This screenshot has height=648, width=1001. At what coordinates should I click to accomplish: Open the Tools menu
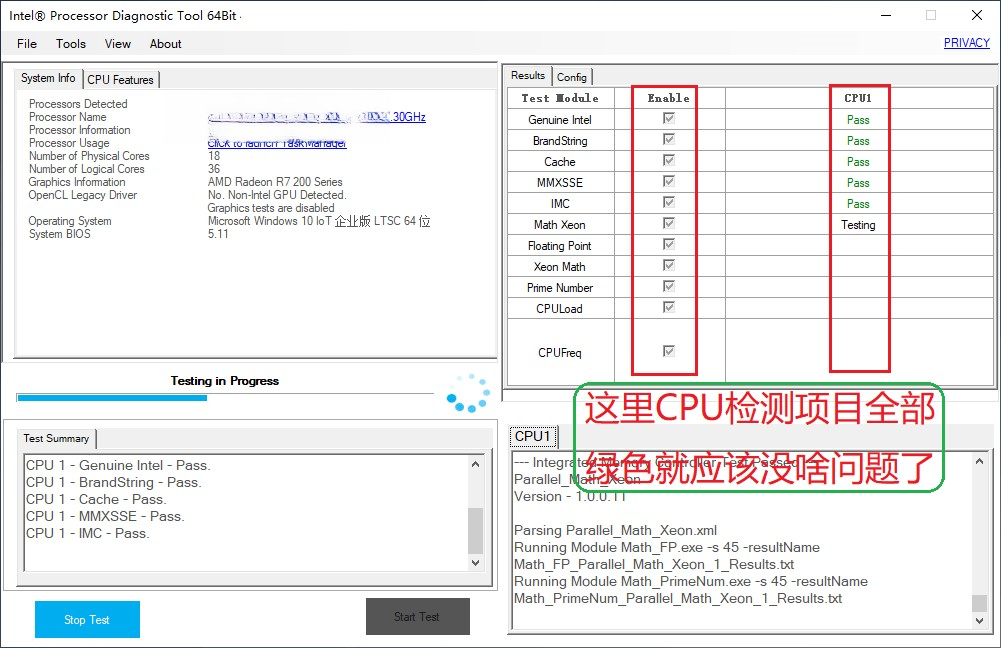coord(71,43)
